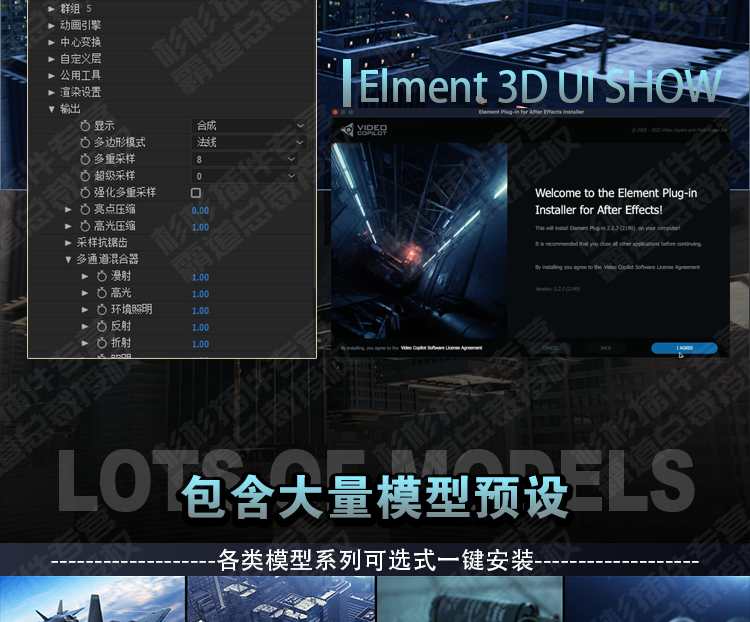Toggle the stopwatch for 高光压缩

click(85, 226)
